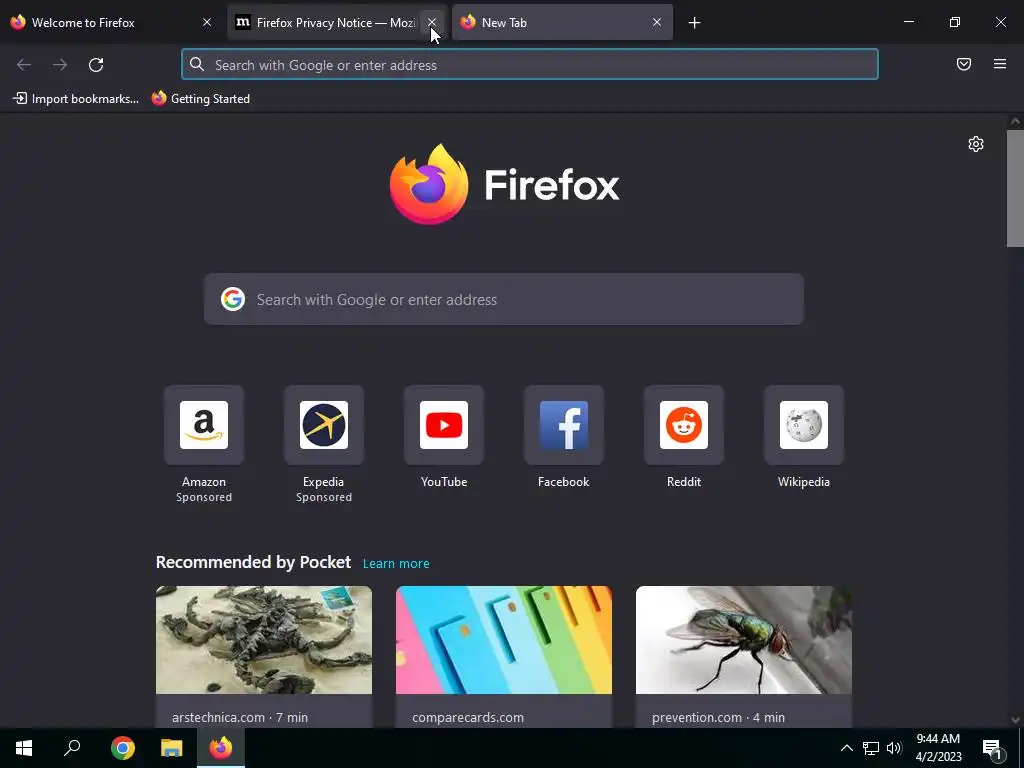Screen dimensions: 1024x768
Task: Focus the top address bar field
Action: [530, 65]
